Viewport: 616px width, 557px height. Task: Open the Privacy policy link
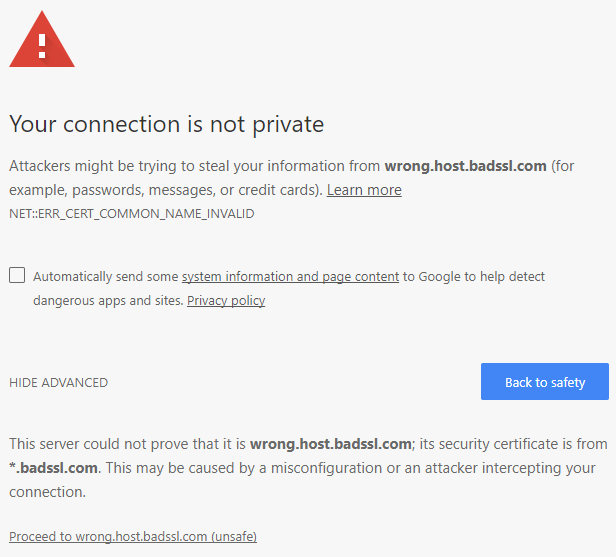(226, 300)
